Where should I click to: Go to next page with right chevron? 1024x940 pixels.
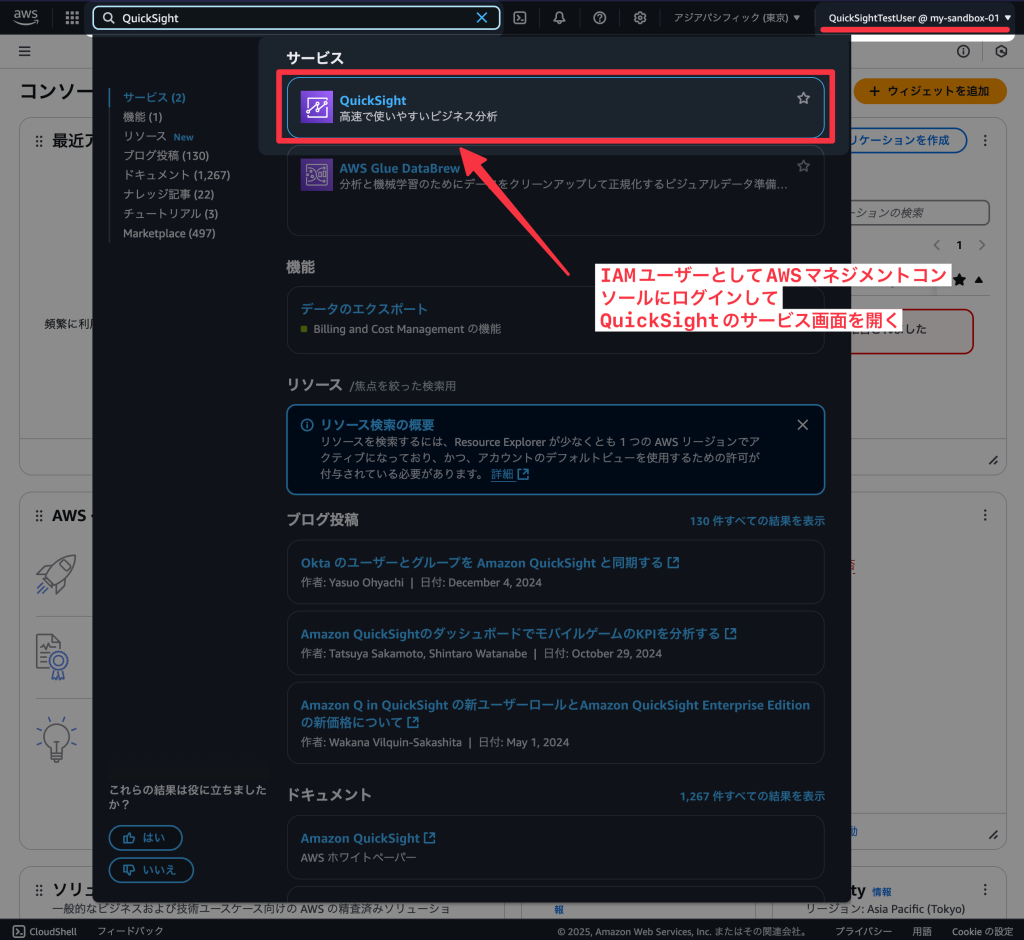point(982,245)
